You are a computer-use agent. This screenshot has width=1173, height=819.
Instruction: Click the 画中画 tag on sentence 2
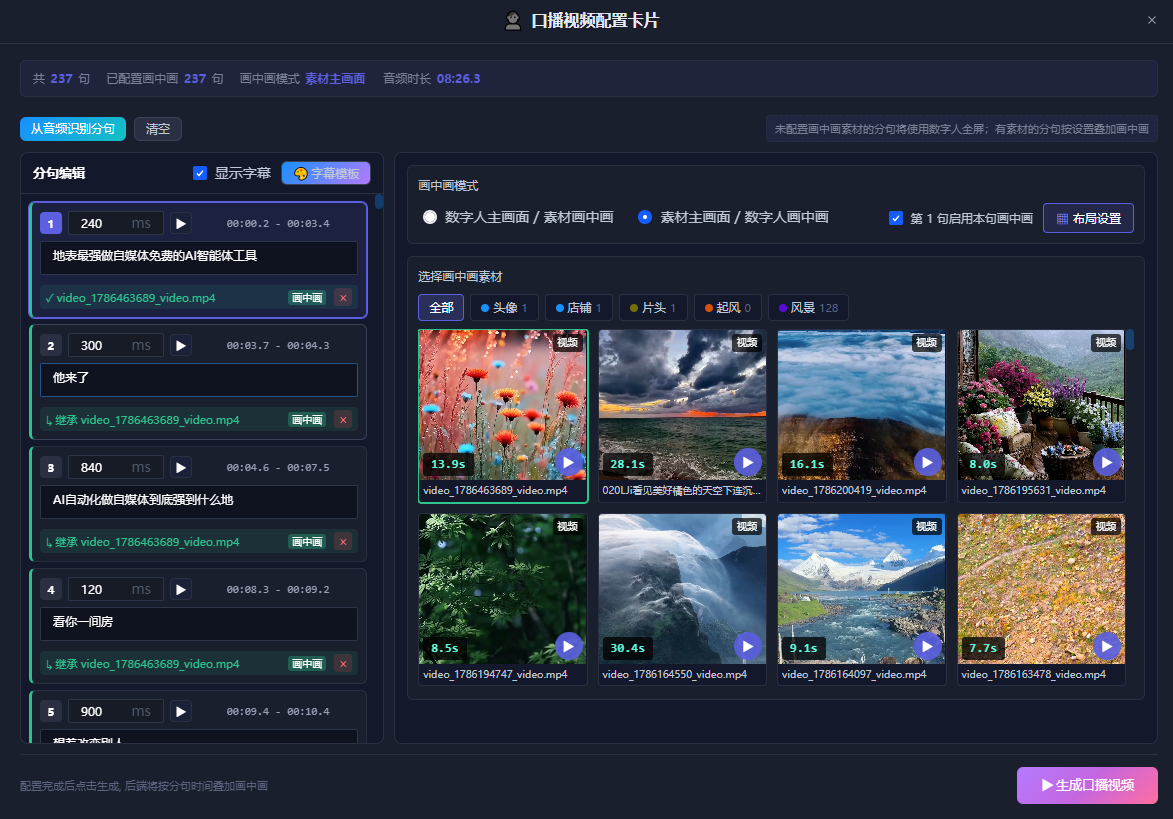tap(307, 420)
